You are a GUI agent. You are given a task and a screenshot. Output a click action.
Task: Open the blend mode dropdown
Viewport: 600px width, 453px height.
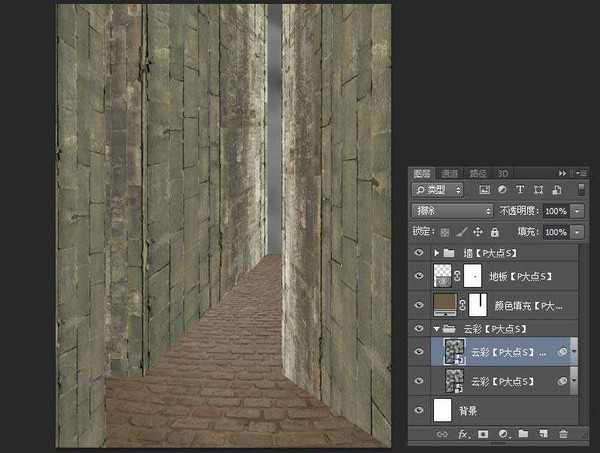(x=450, y=211)
